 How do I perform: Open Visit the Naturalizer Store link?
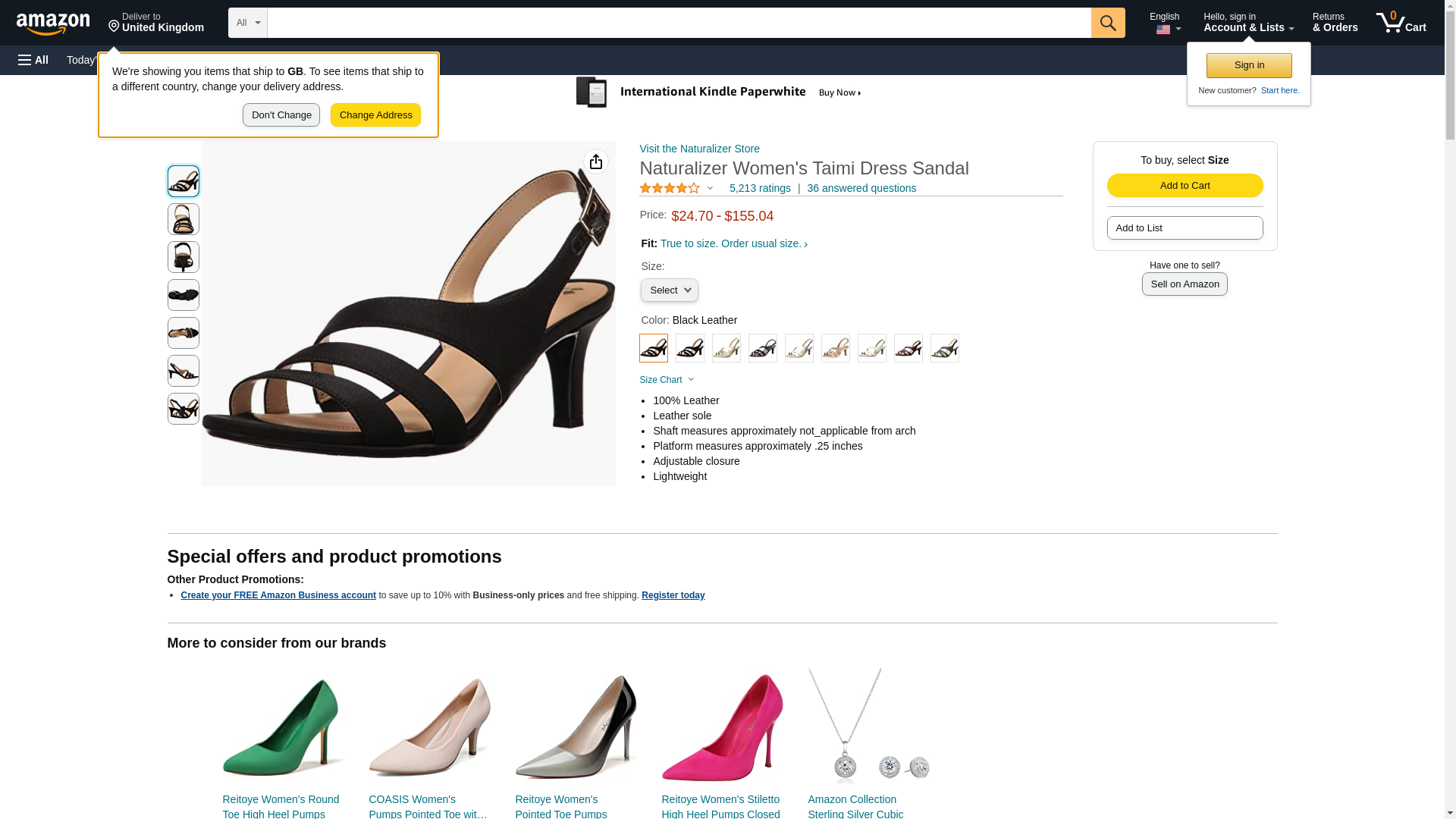pyautogui.click(x=699, y=149)
